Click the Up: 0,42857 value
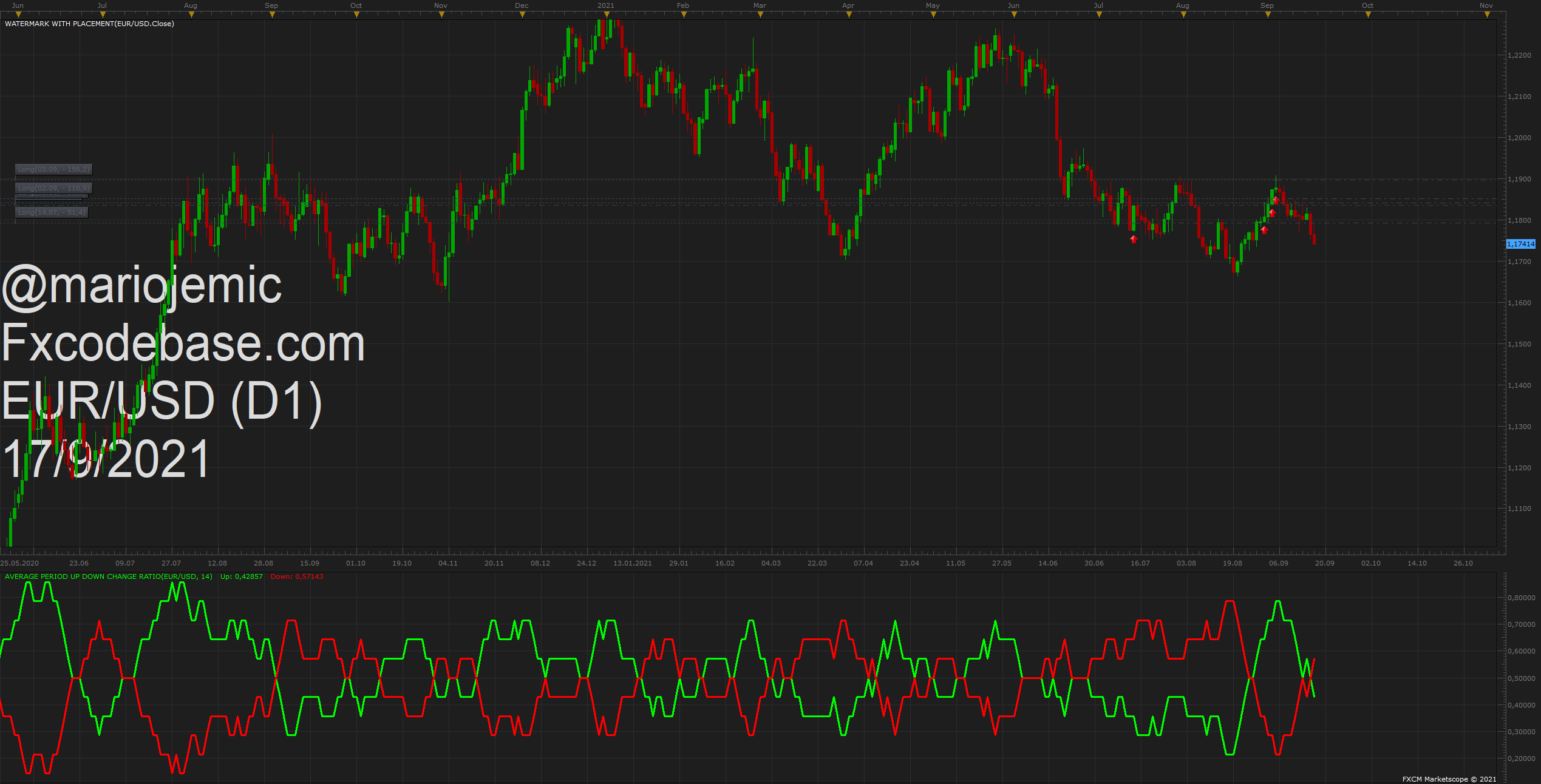Screen dimensions: 1541x784 pyautogui.click(x=242, y=576)
